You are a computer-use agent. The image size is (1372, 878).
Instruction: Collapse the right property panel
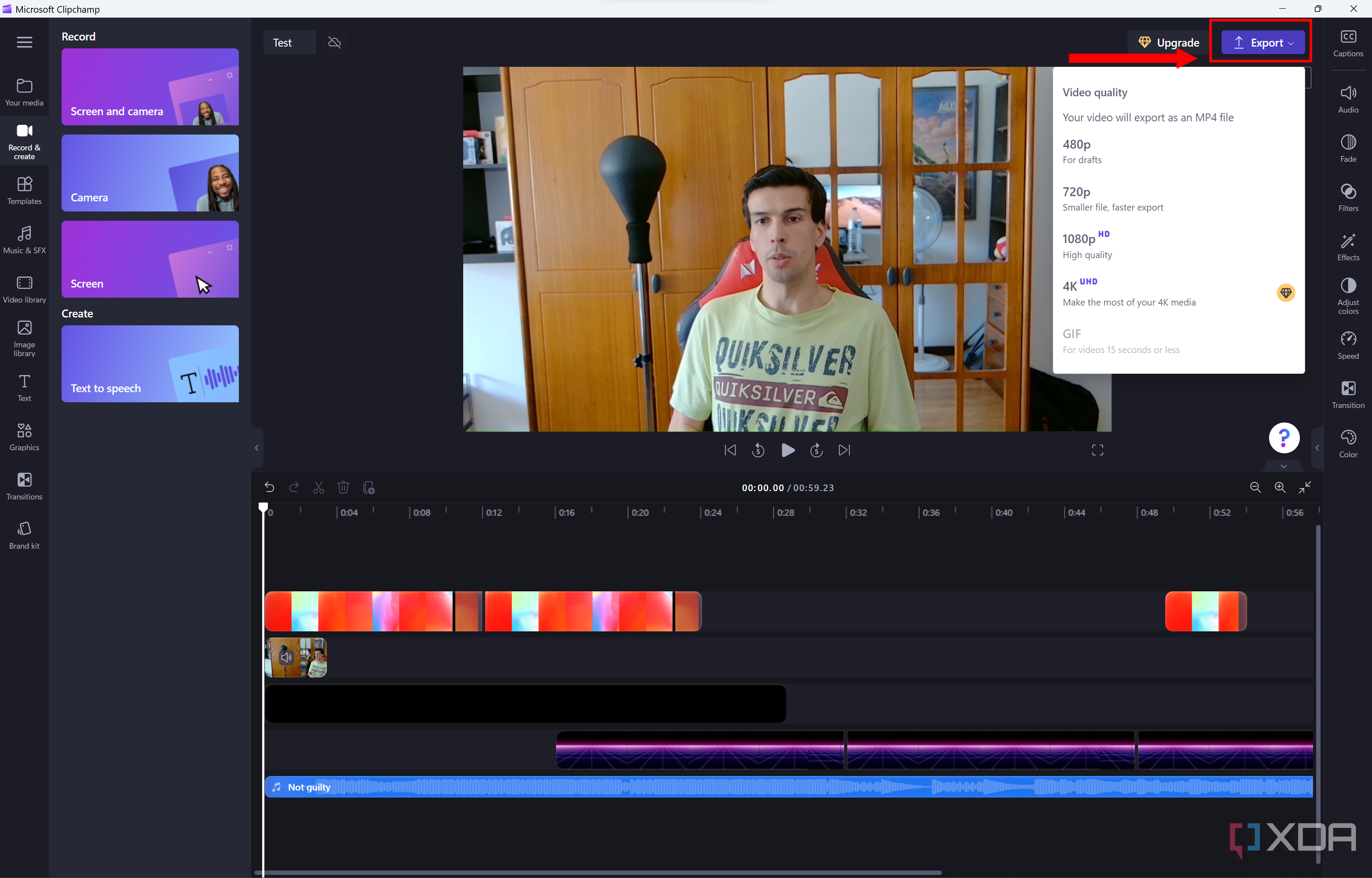click(1317, 448)
